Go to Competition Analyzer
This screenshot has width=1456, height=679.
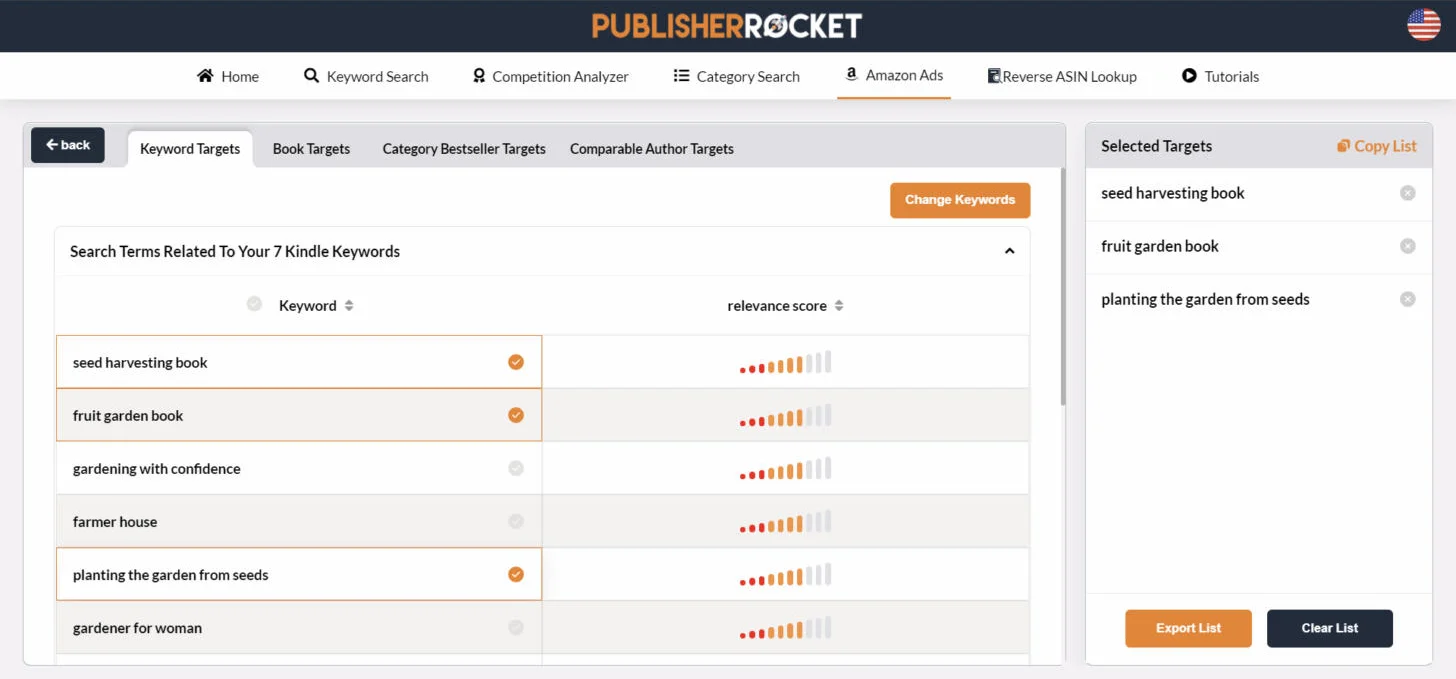[x=550, y=76]
